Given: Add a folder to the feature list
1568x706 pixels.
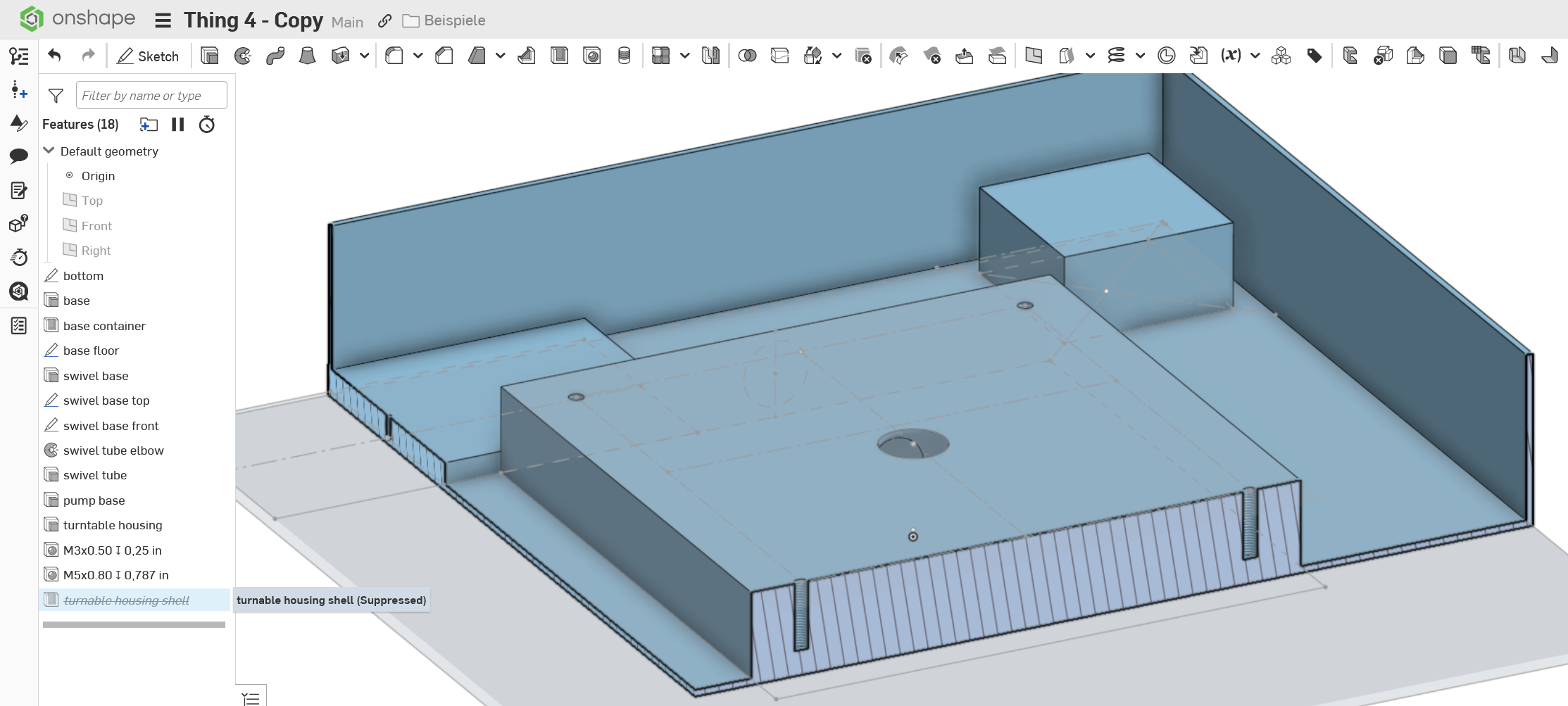Looking at the screenshot, I should click(x=149, y=125).
